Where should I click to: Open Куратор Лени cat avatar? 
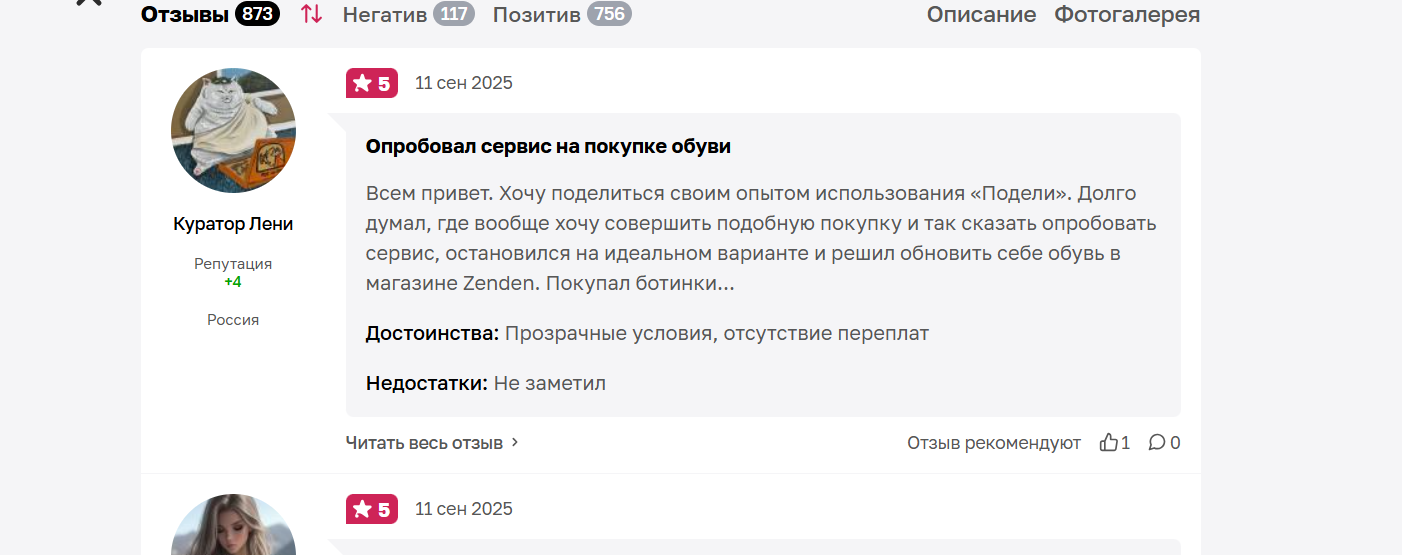coord(233,130)
